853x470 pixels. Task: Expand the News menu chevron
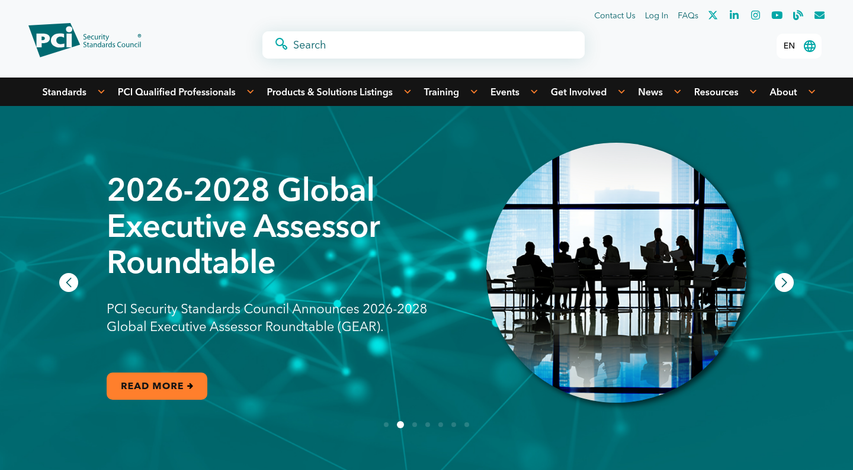pyautogui.click(x=677, y=92)
